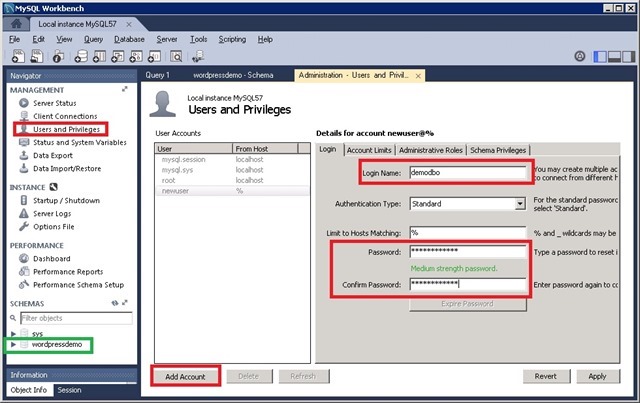Open the Session tab in Information panel
This screenshot has width=640, height=403.
click(69, 390)
